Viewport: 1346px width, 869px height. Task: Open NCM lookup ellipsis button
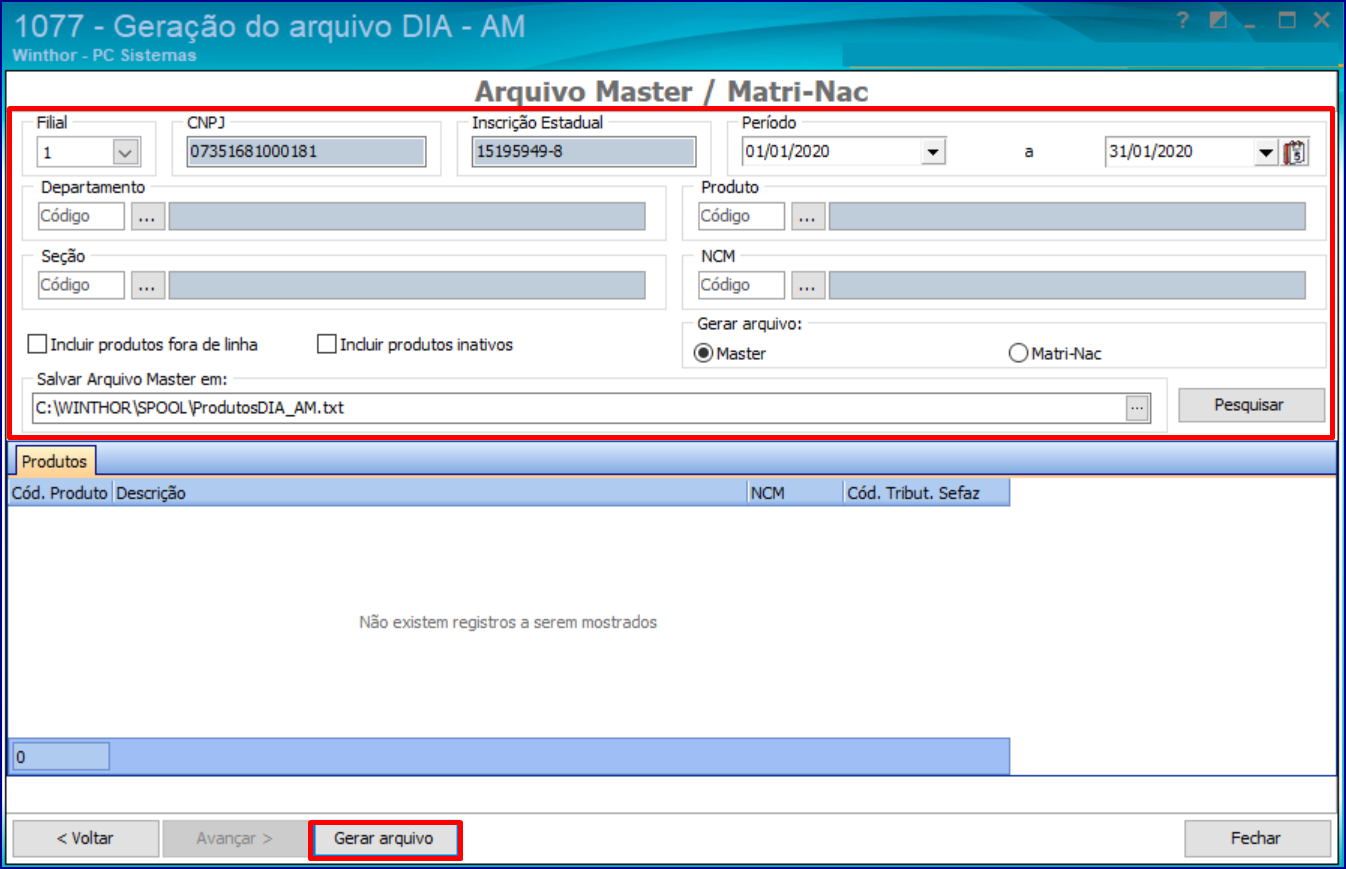808,285
